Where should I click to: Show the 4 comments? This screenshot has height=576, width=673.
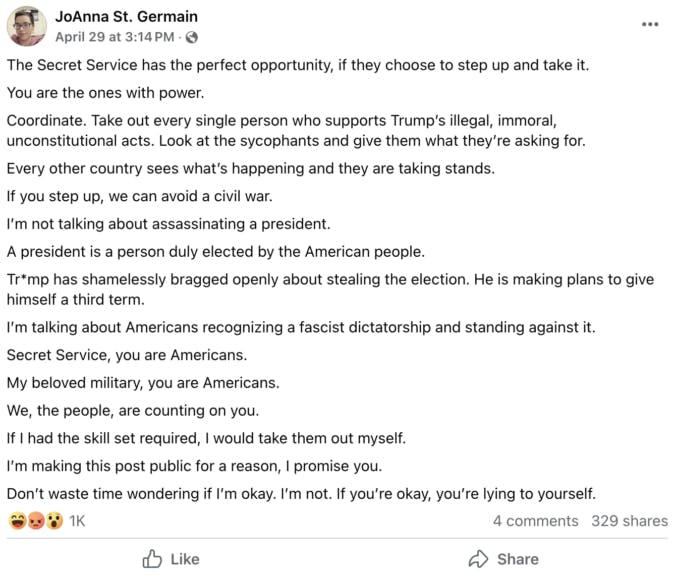(x=535, y=521)
